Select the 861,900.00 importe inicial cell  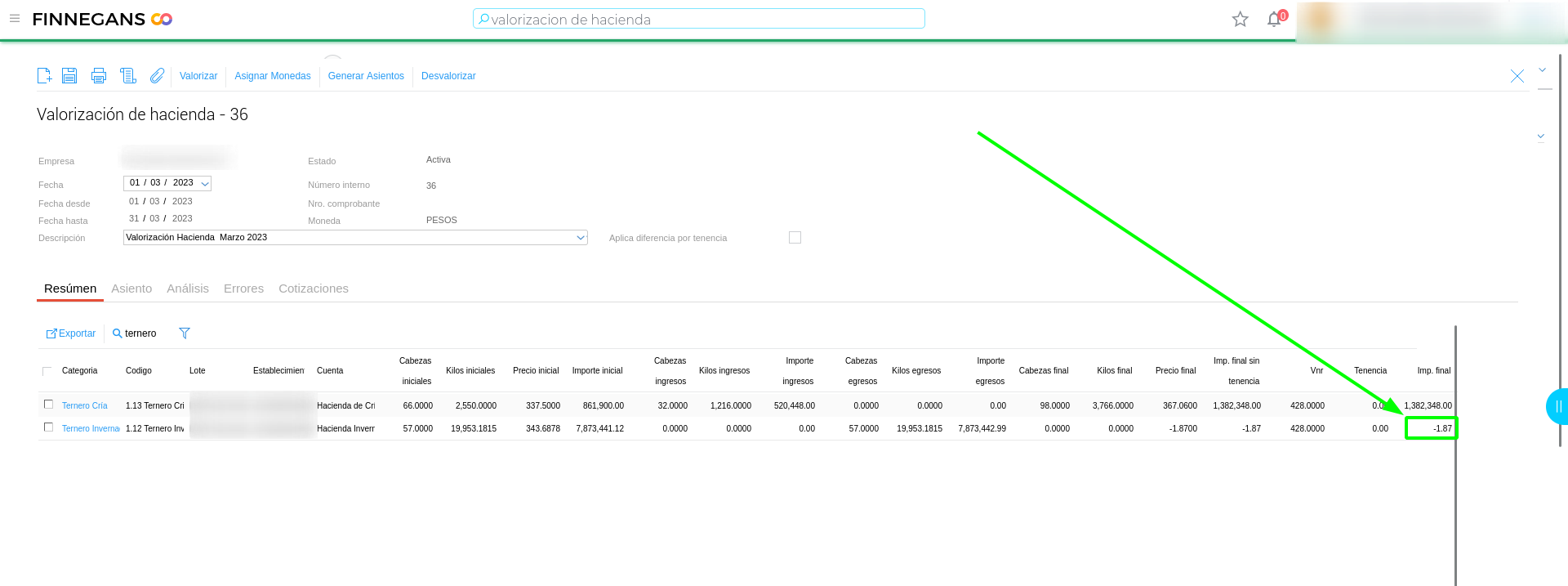click(x=604, y=406)
